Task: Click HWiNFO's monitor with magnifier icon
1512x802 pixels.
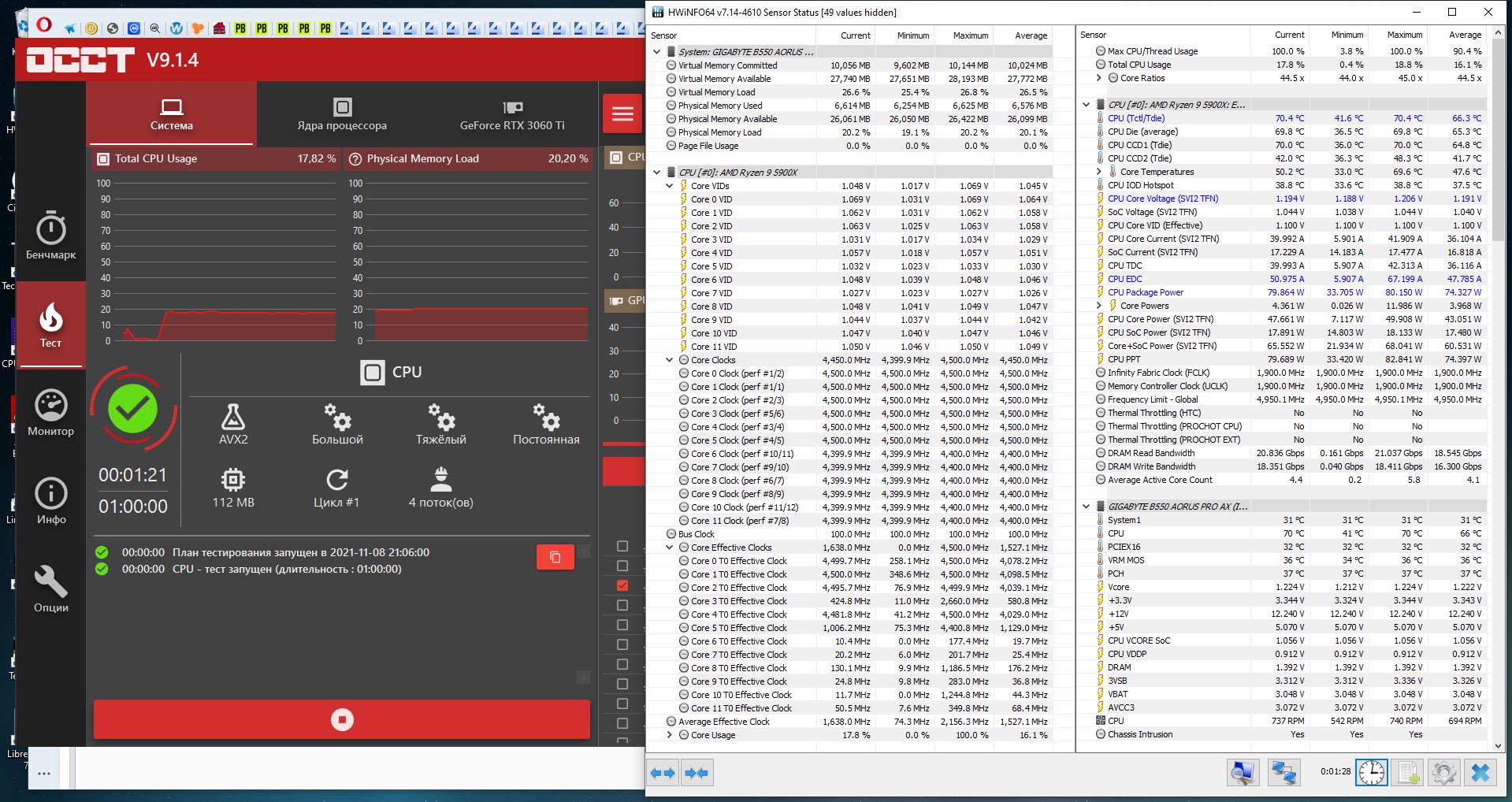Action: [x=1243, y=772]
